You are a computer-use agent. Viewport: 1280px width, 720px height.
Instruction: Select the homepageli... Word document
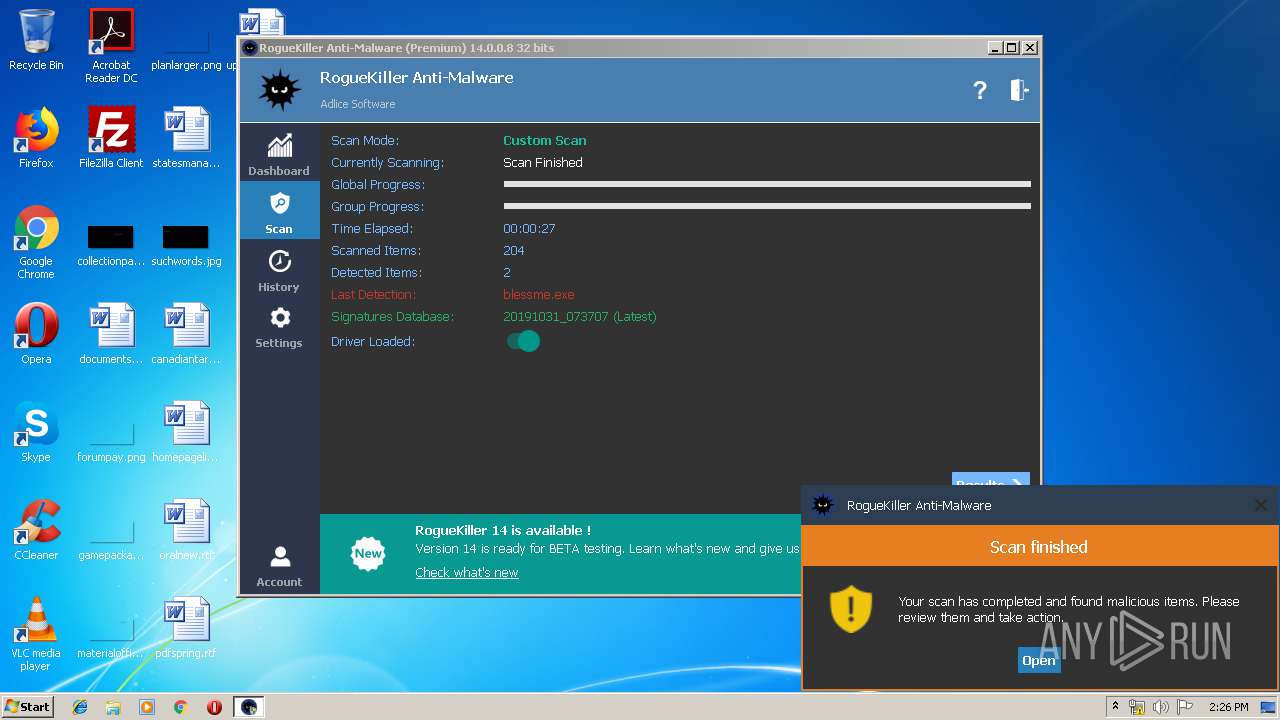pos(186,432)
